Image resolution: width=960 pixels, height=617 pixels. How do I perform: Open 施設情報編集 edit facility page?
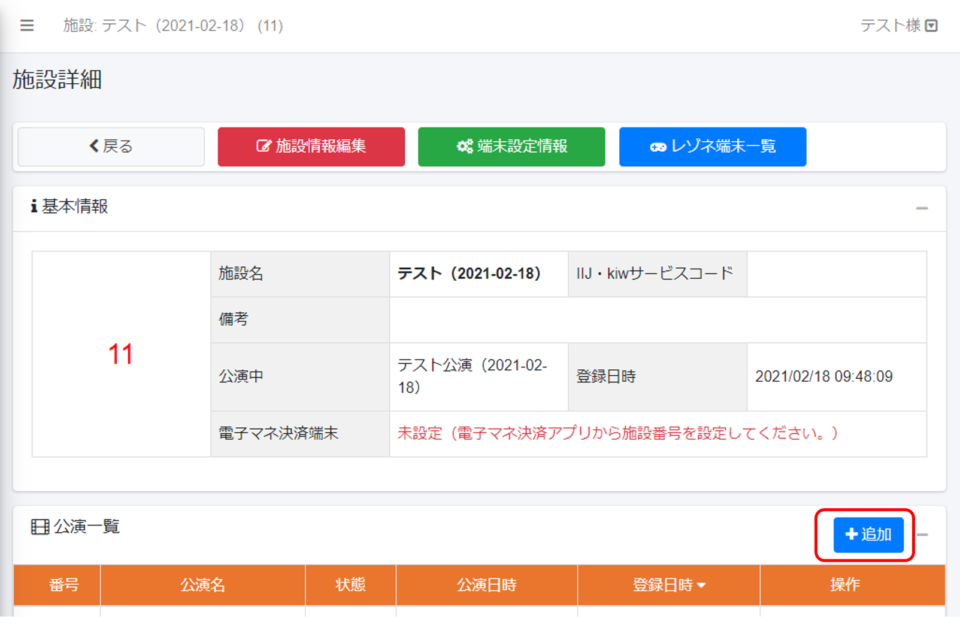(311, 146)
